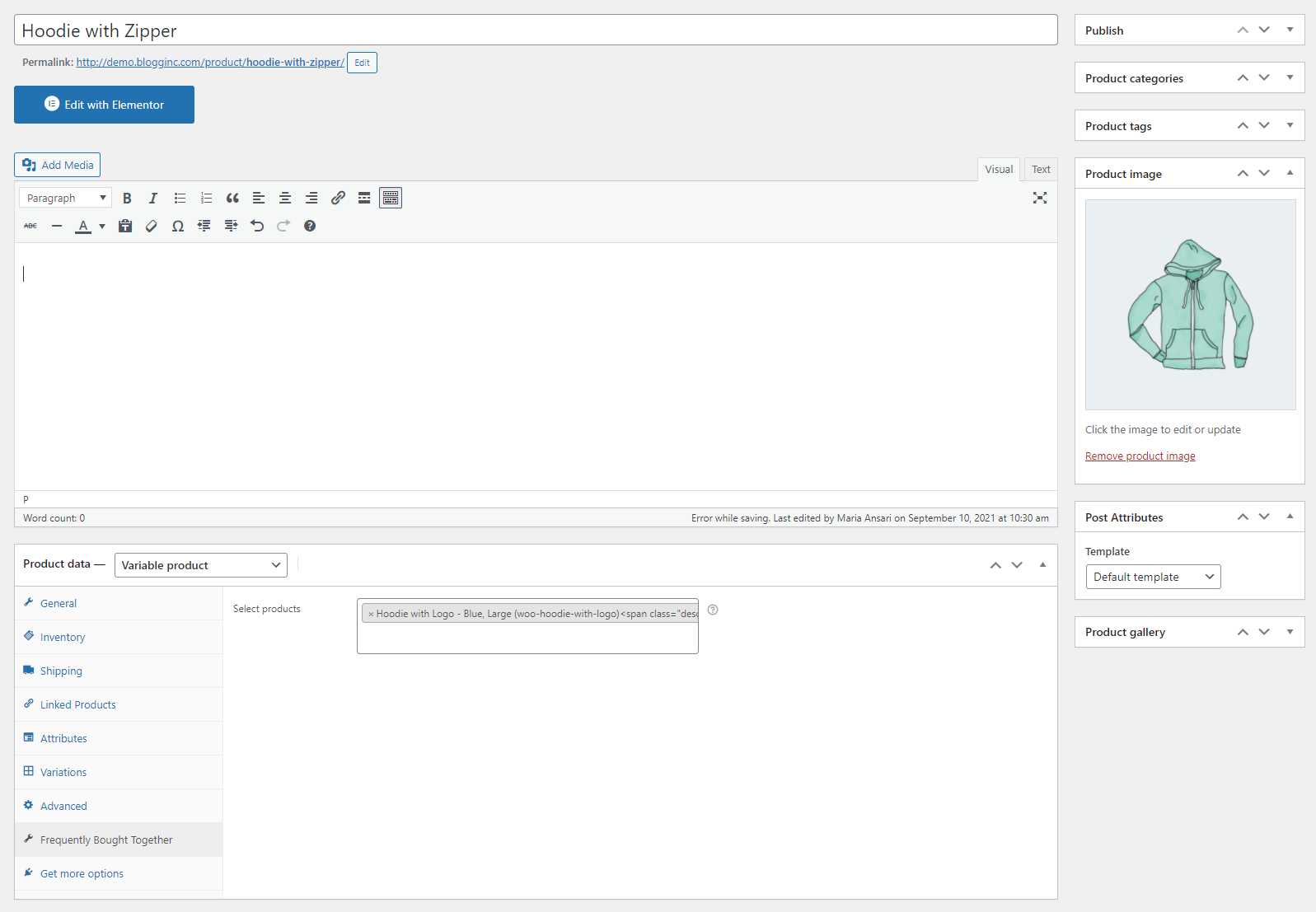Image resolution: width=1316 pixels, height=912 pixels.
Task: Open the Variable product type dropdown
Action: click(x=201, y=565)
